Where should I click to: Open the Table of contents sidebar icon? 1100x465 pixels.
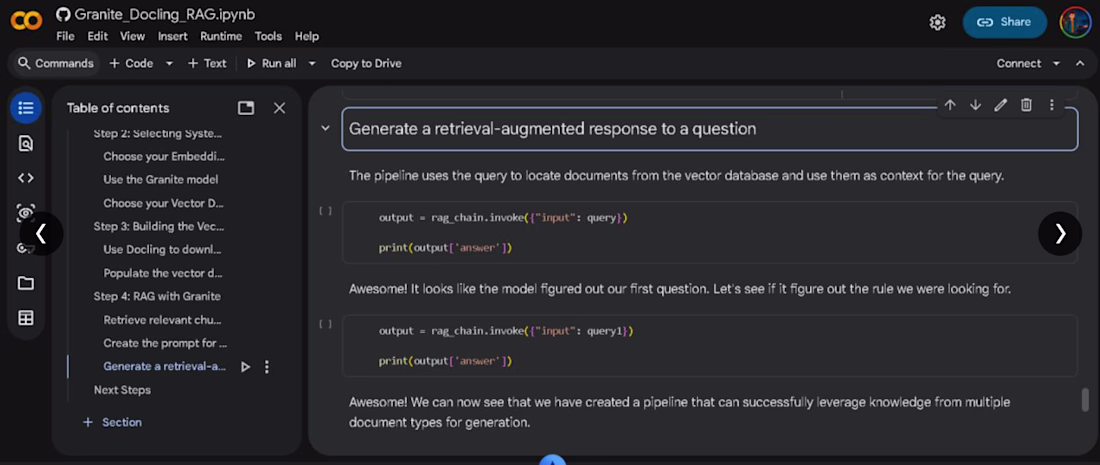pos(26,108)
